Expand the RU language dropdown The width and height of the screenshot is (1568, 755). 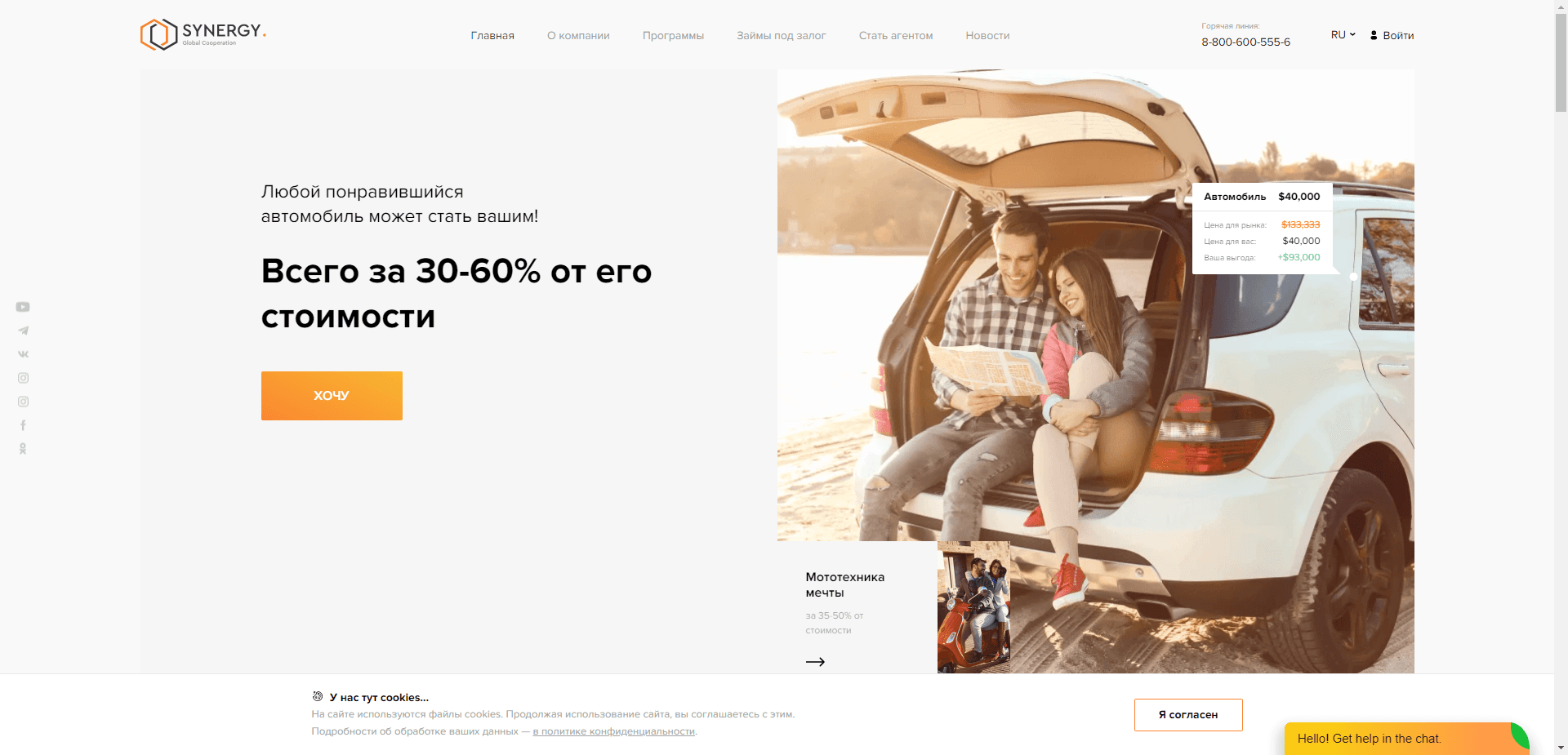click(1343, 35)
